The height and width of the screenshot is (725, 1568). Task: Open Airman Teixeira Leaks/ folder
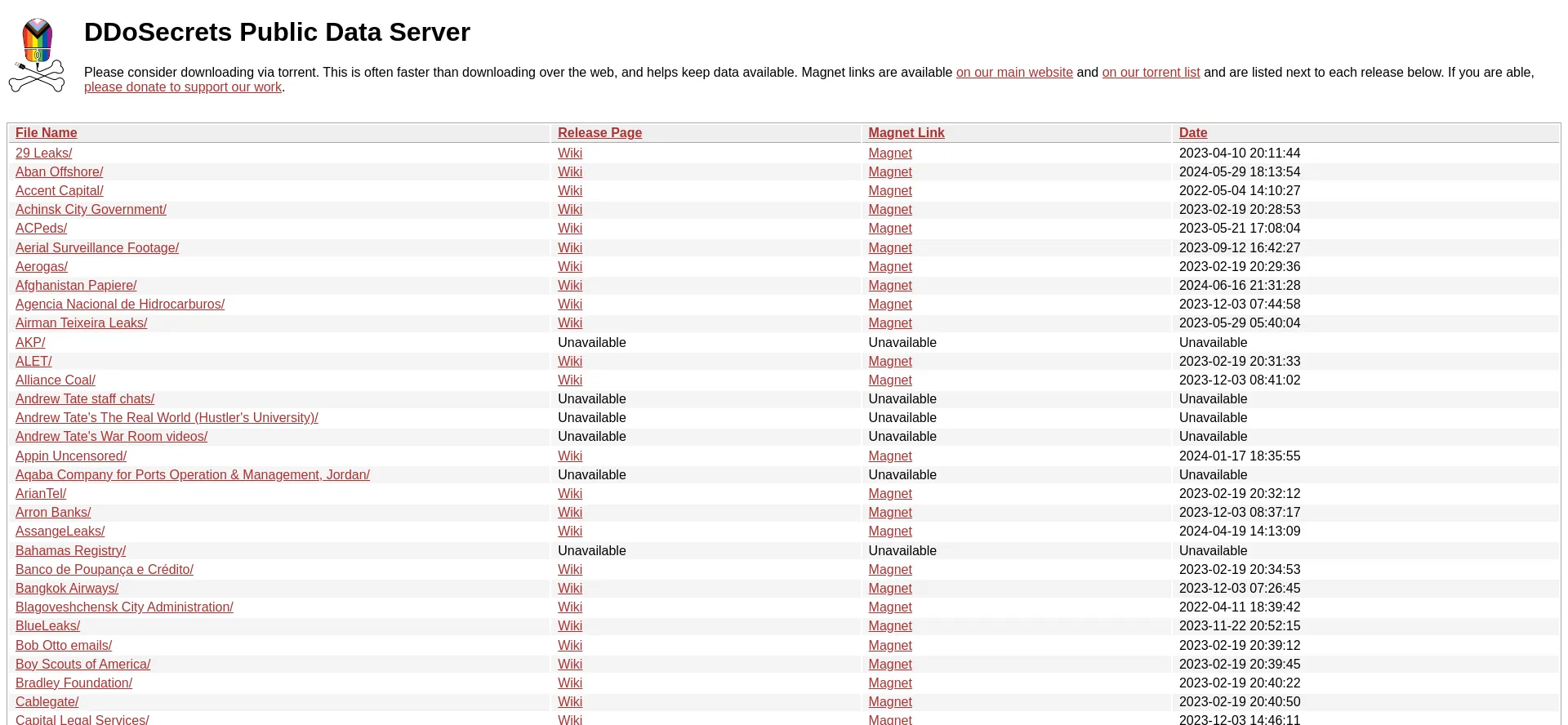[x=81, y=322]
